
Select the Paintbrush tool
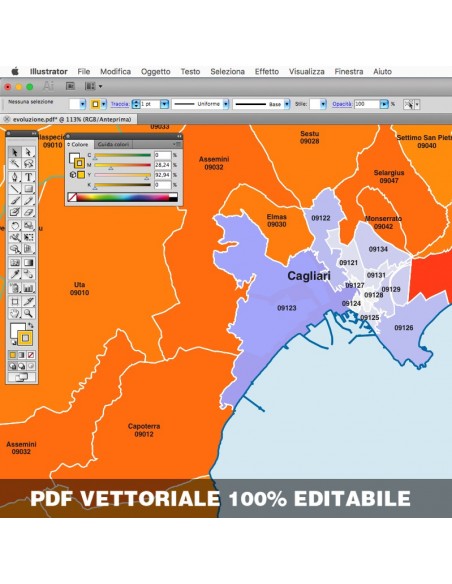coord(15,201)
